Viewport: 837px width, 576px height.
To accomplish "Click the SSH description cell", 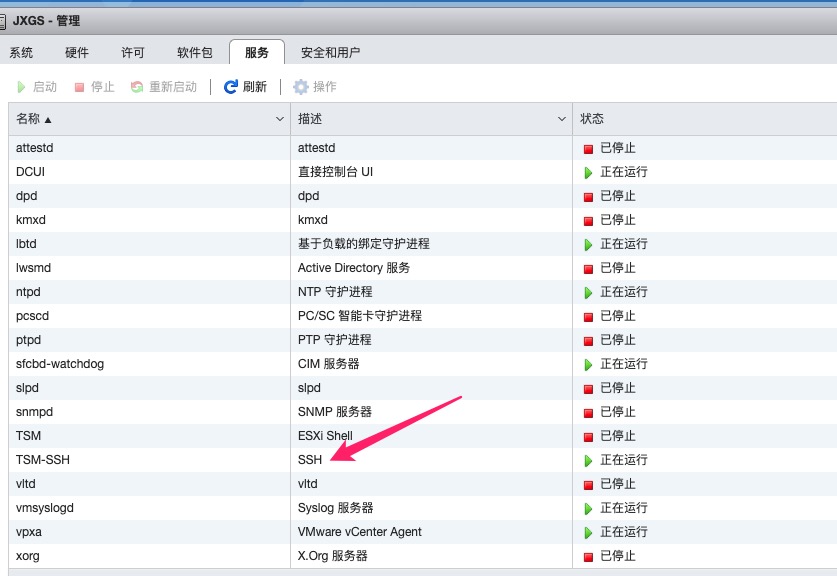I will click(310, 460).
